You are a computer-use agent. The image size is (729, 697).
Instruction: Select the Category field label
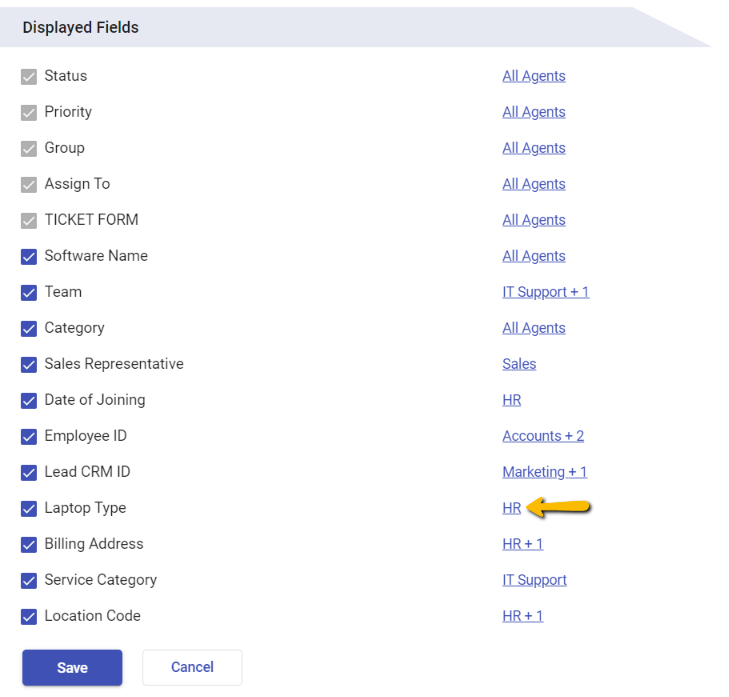coord(74,328)
